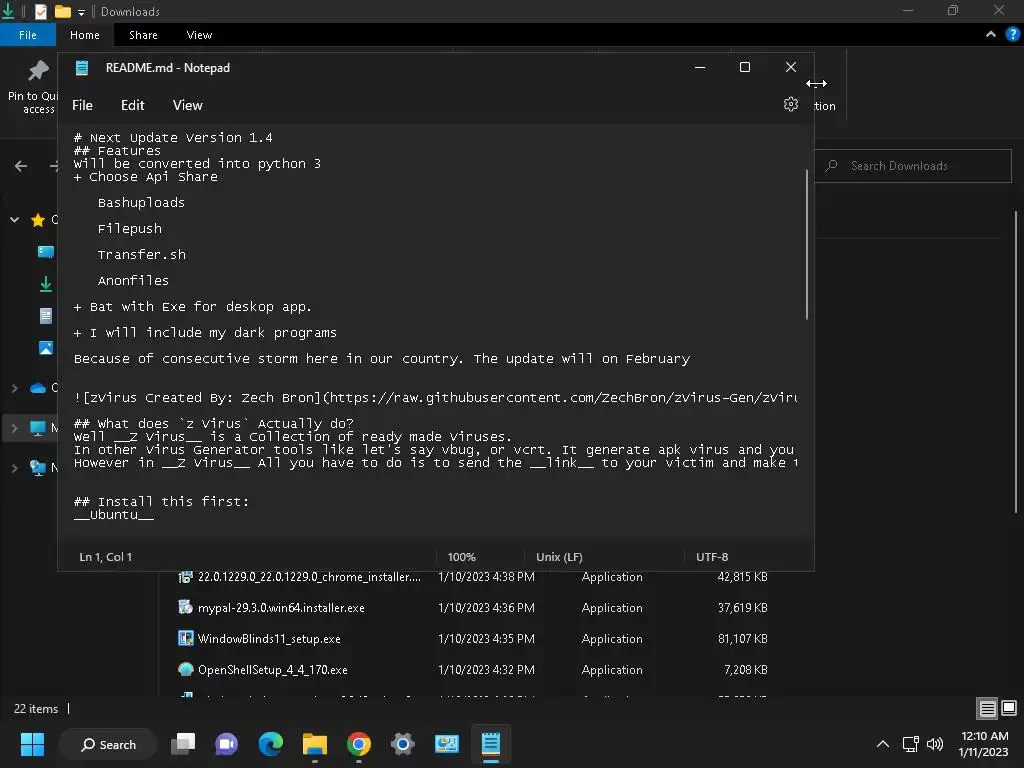Open the Windows Start menu
Screen dimensions: 1024x768
pos(32,744)
